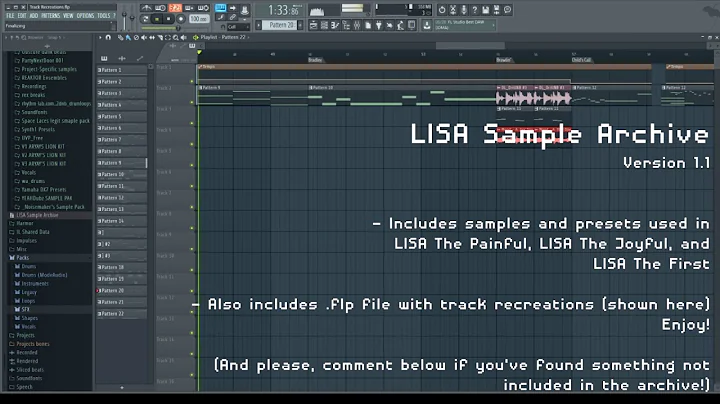
Task: Click the Play button in transport
Action: click(x=157, y=19)
